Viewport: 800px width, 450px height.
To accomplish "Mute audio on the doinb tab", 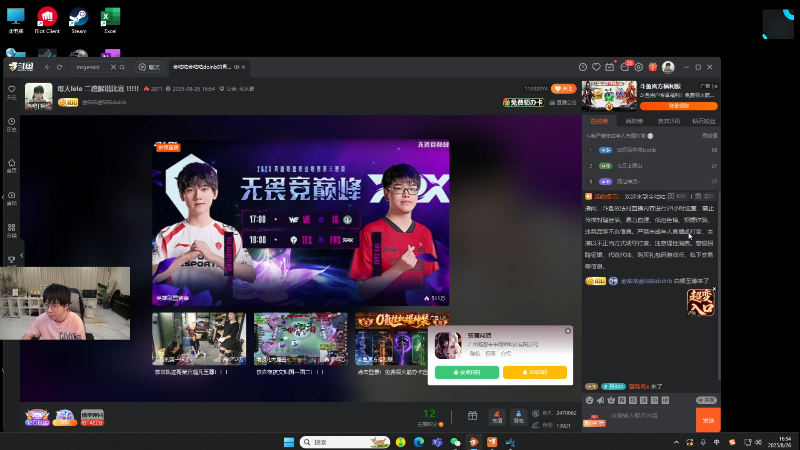I will (x=236, y=67).
